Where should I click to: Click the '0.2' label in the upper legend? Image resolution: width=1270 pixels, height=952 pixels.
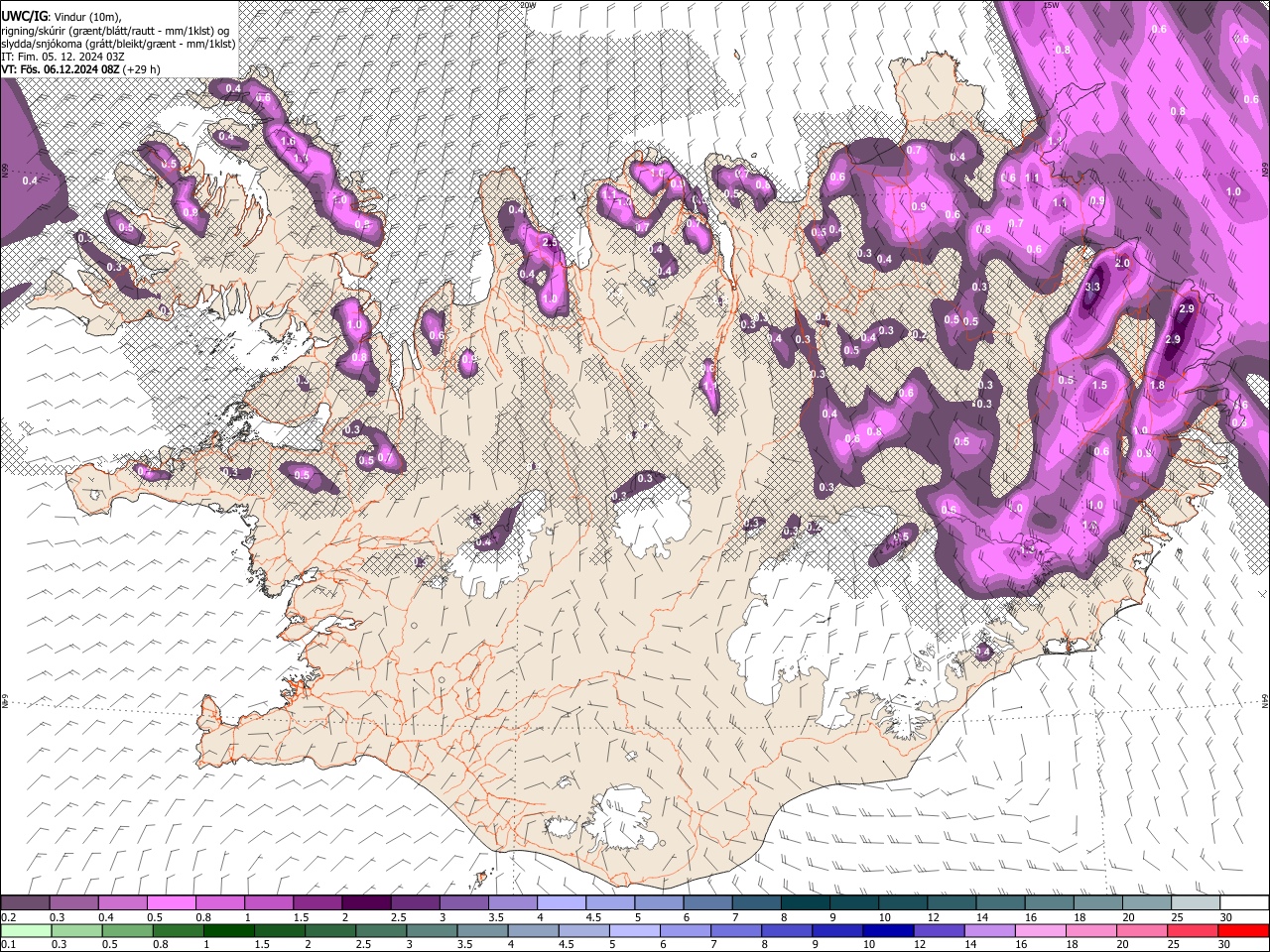point(8,917)
